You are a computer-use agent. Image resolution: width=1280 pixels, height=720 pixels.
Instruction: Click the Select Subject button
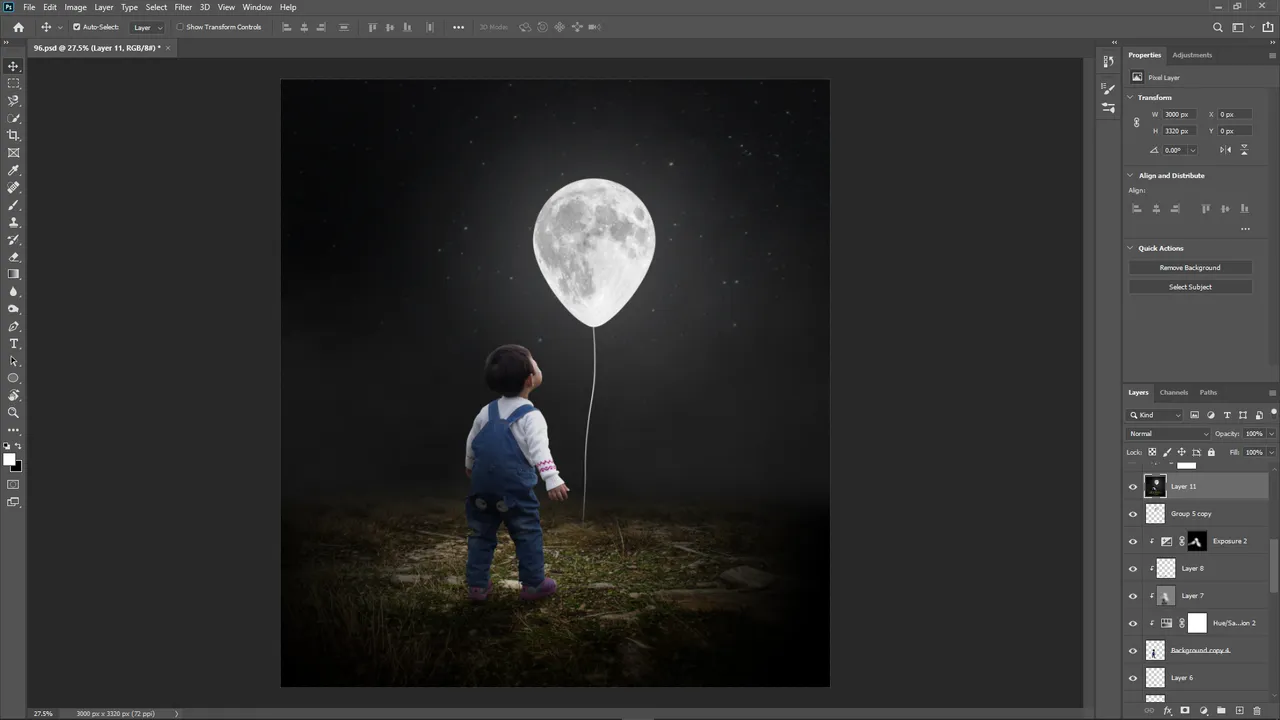1190,287
